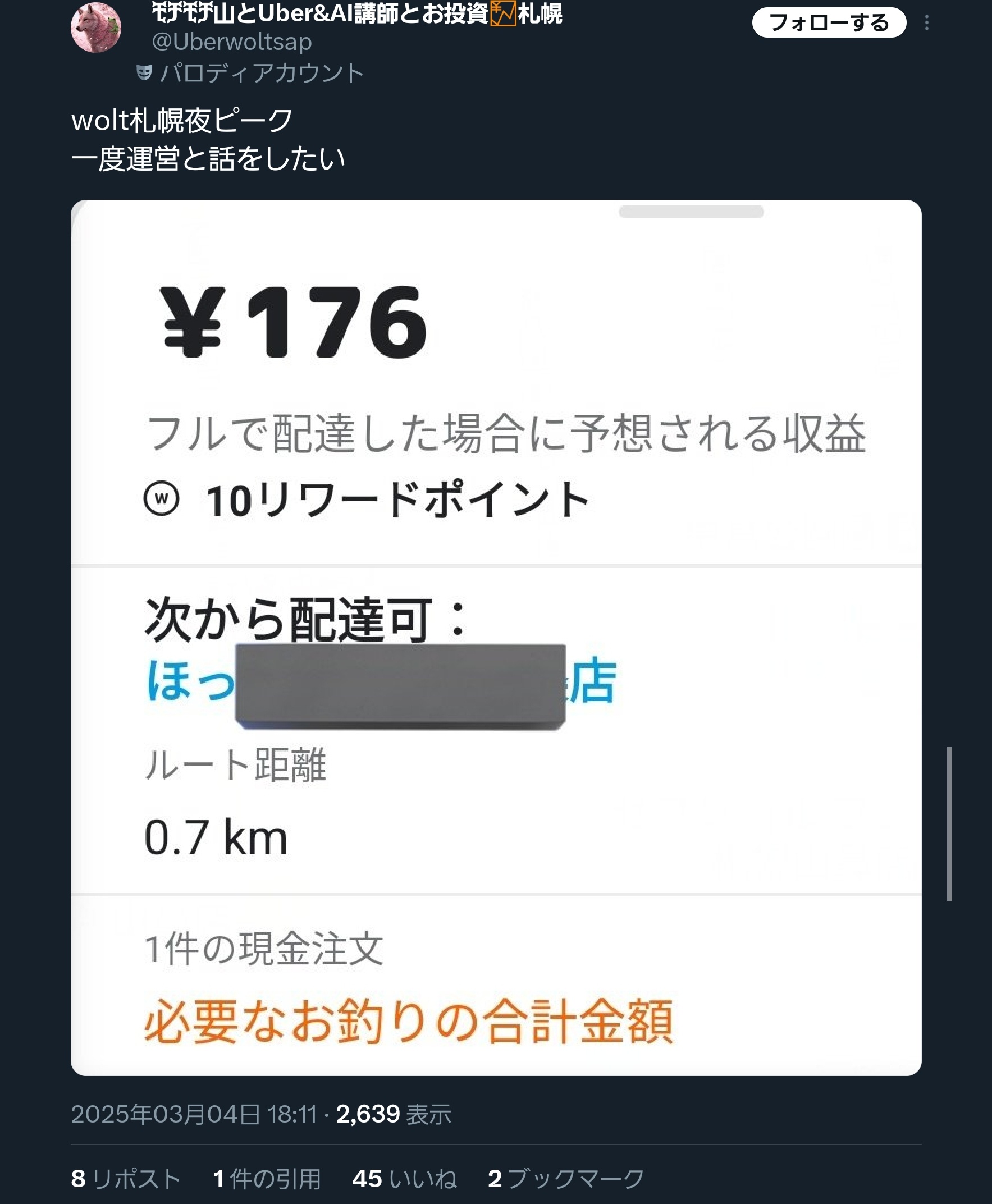The width and height of the screenshot is (992, 1204).
Task: Show the 45 いいね likes list
Action: (405, 1178)
